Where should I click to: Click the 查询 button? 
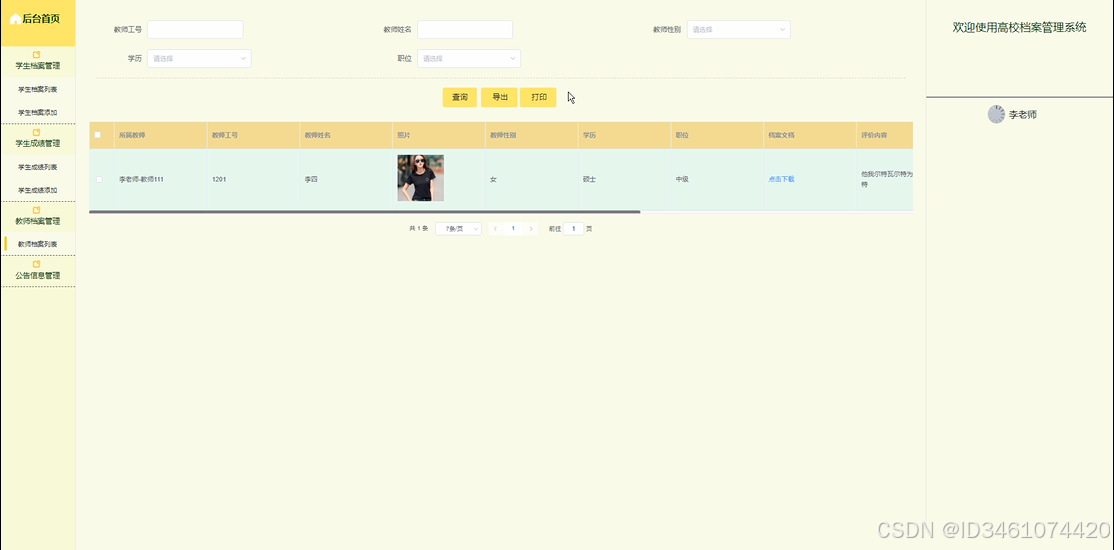point(460,97)
